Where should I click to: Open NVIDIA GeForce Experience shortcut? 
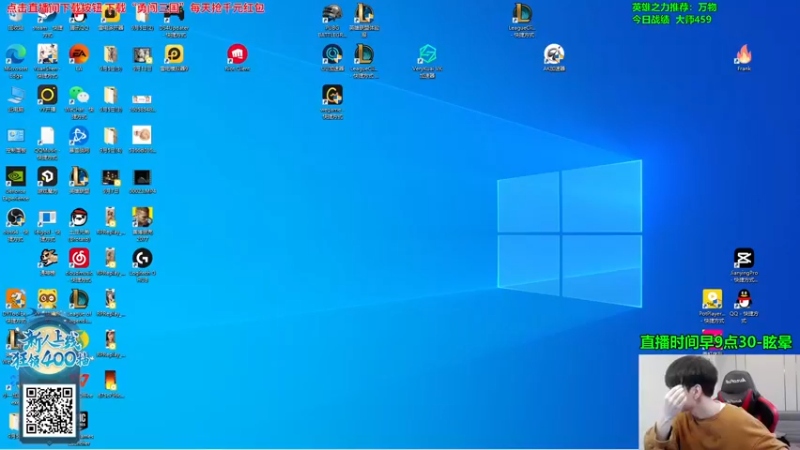(16, 177)
